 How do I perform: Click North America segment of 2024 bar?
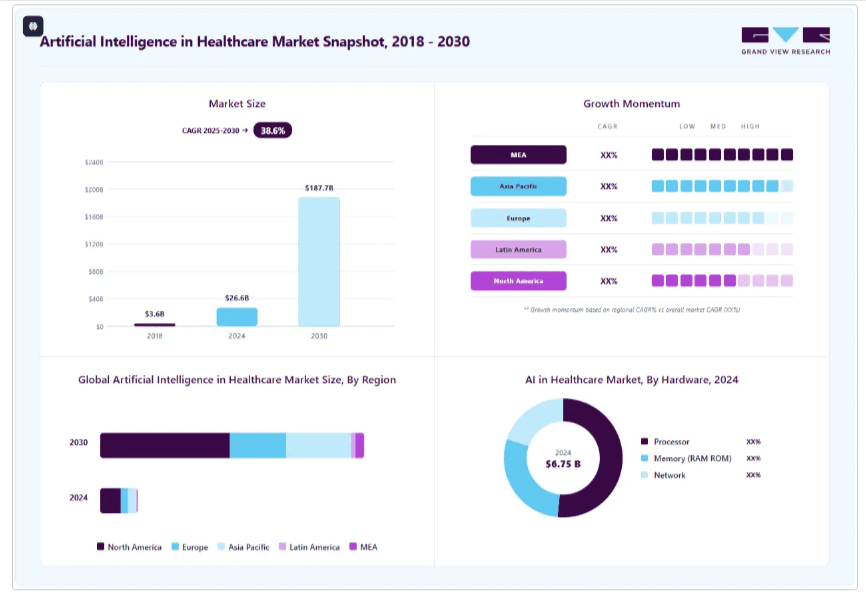point(110,500)
